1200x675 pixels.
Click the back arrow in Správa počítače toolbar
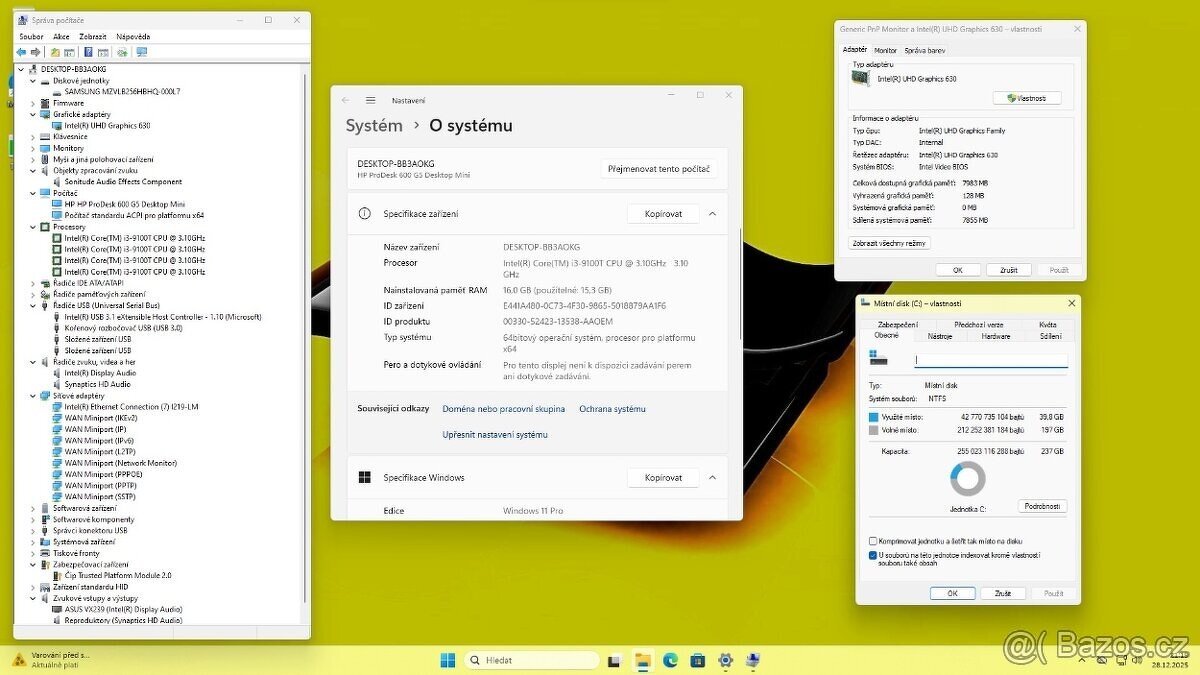coord(22,53)
